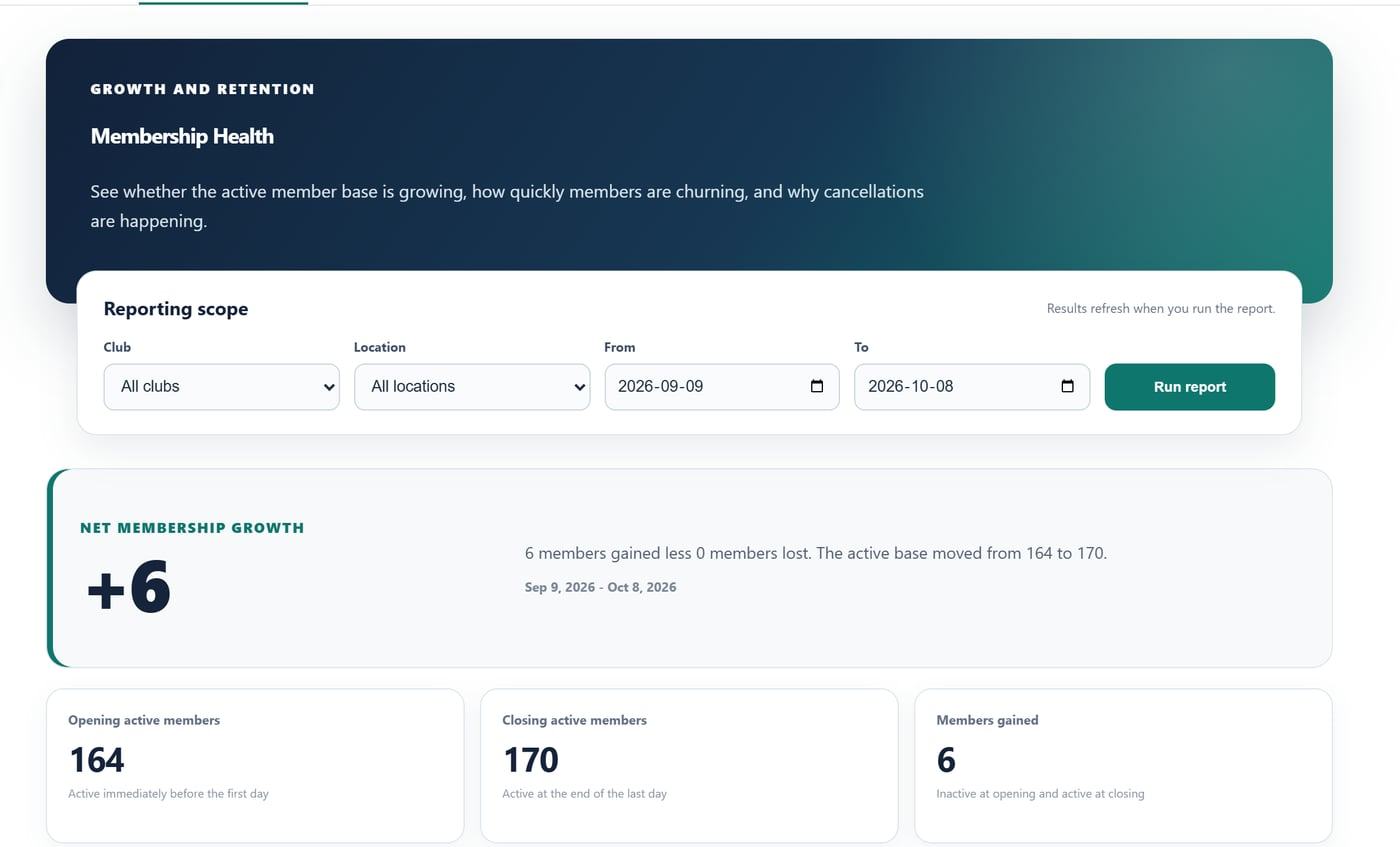Select the Opening active members card
The width and height of the screenshot is (1400, 847).
[x=255, y=765]
